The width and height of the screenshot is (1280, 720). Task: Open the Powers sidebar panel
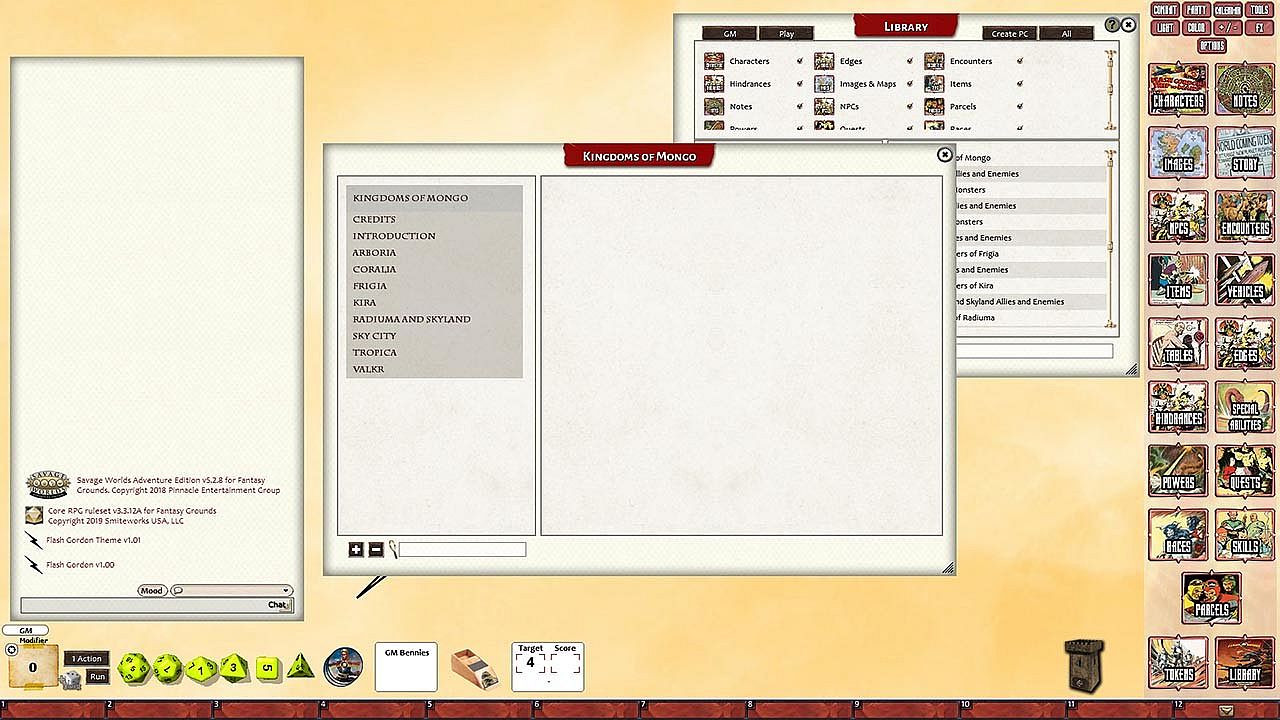[1178, 471]
